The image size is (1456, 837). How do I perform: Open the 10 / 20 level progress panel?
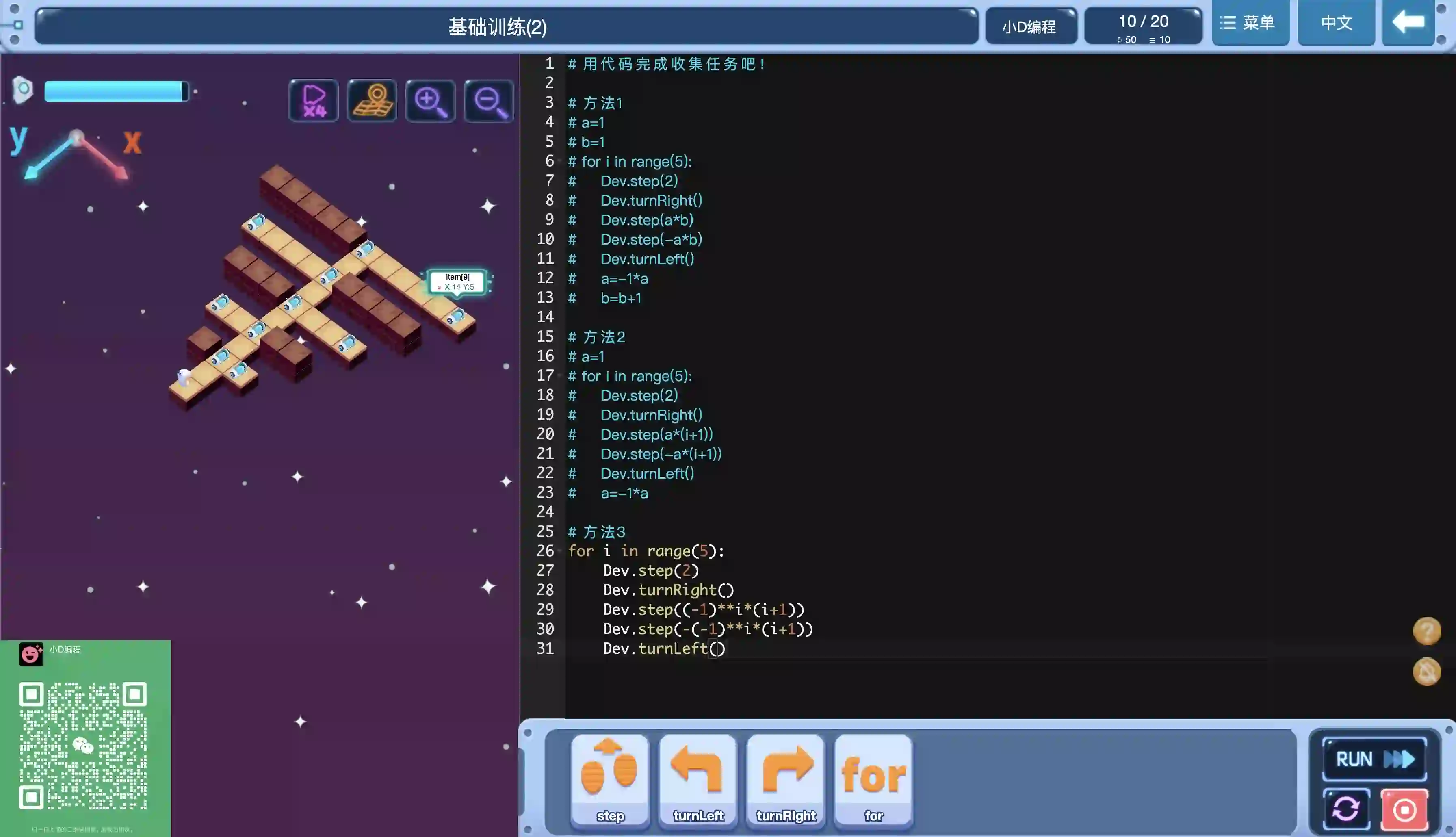[x=1143, y=26]
